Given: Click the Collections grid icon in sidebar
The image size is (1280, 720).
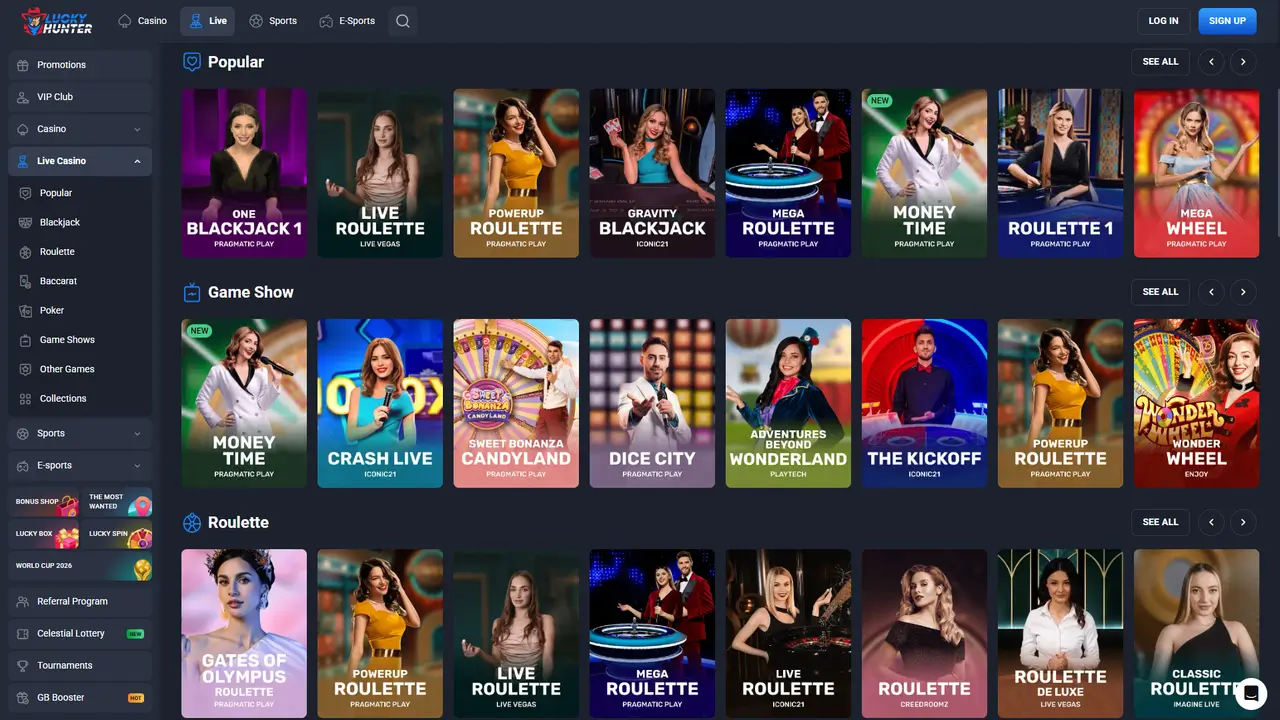Looking at the screenshot, I should [x=26, y=398].
